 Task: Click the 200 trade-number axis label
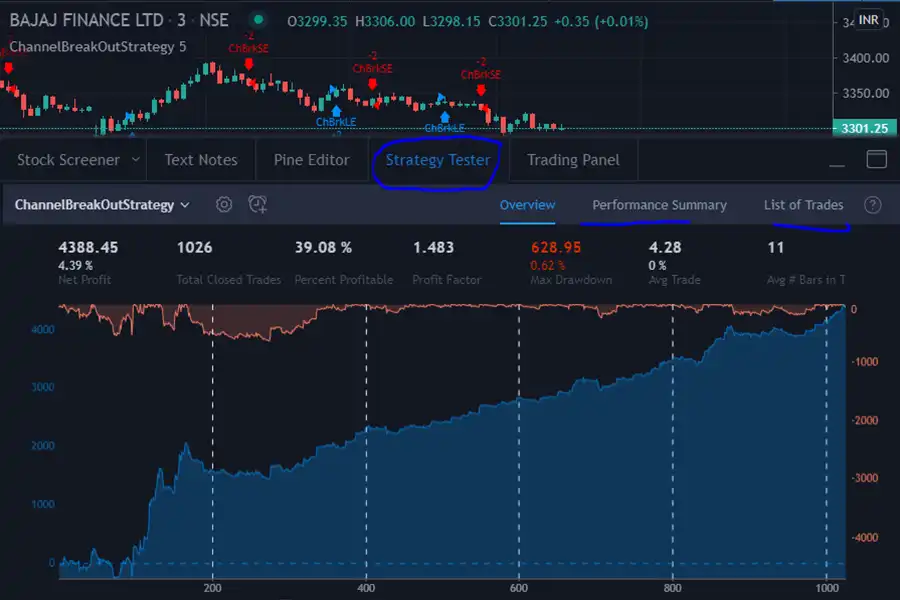coord(212,588)
